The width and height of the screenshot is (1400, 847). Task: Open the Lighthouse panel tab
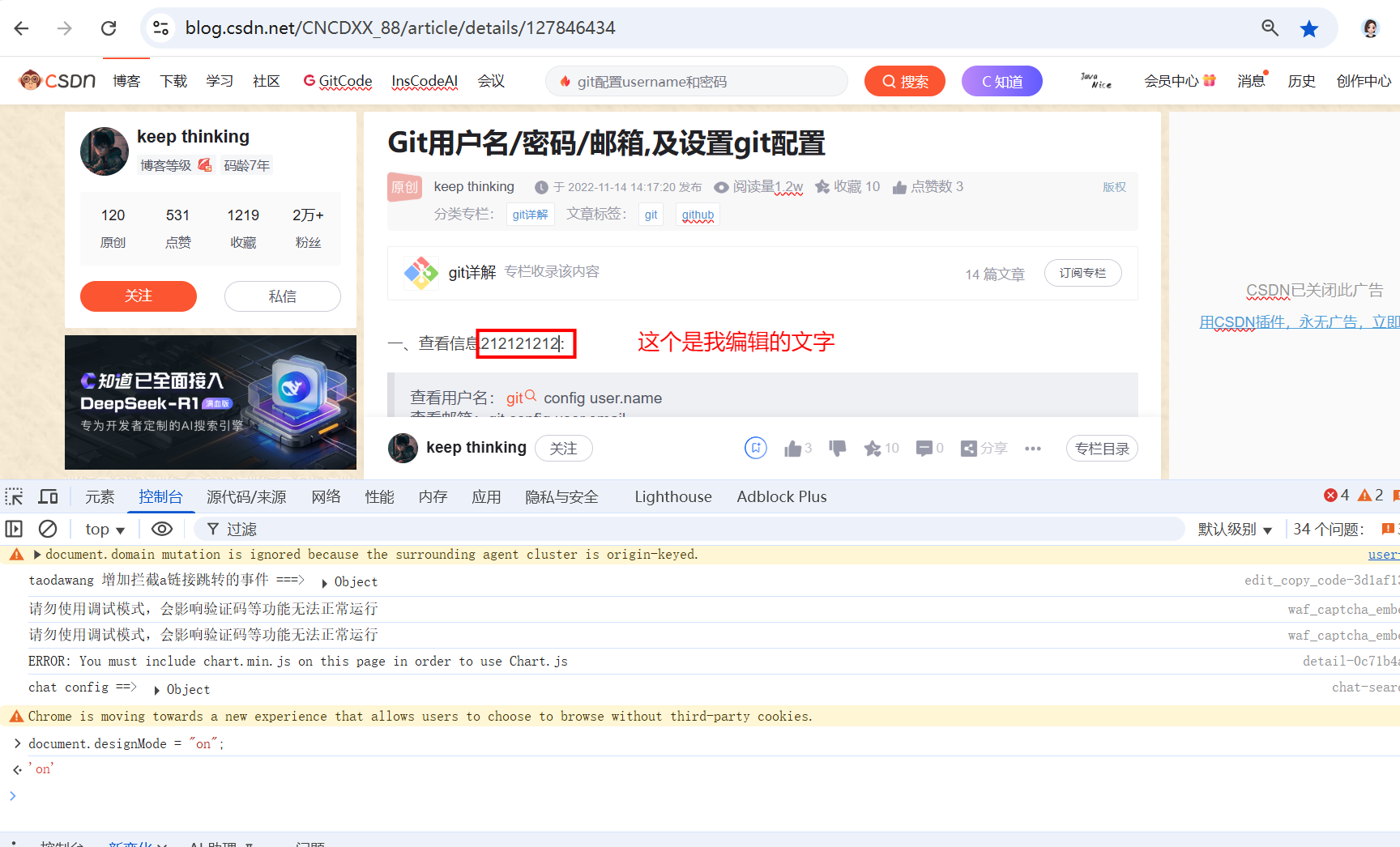pos(672,496)
